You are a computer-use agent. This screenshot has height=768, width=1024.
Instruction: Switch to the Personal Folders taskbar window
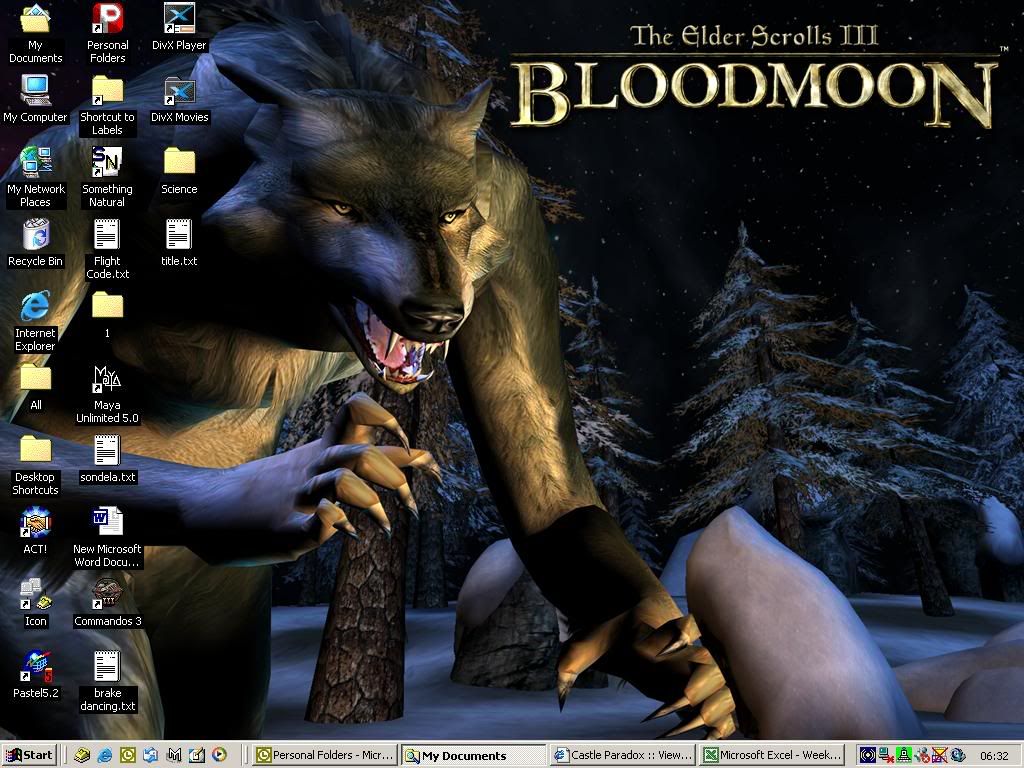pyautogui.click(x=327, y=755)
